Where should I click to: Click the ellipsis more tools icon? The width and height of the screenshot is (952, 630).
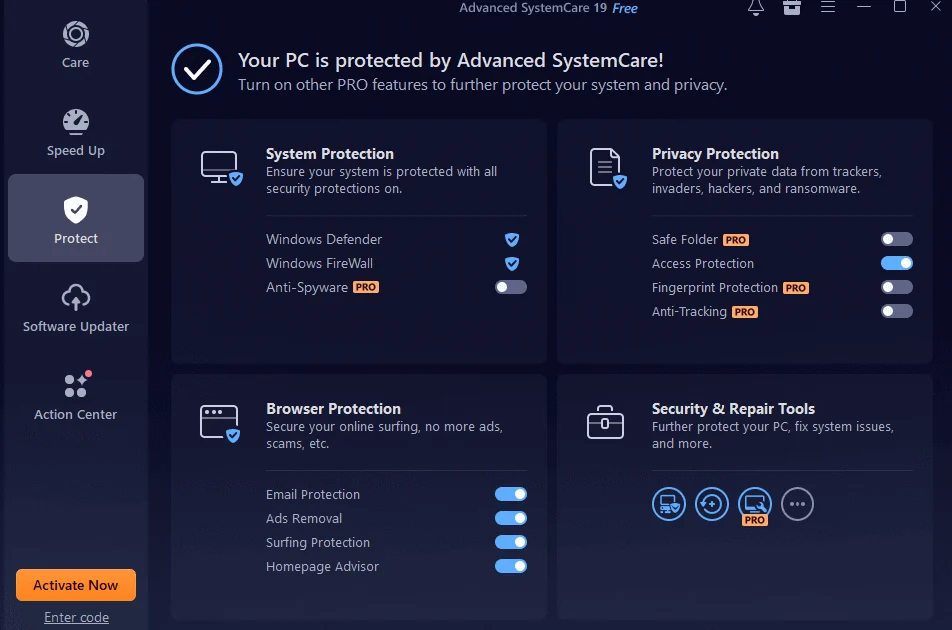[797, 504]
